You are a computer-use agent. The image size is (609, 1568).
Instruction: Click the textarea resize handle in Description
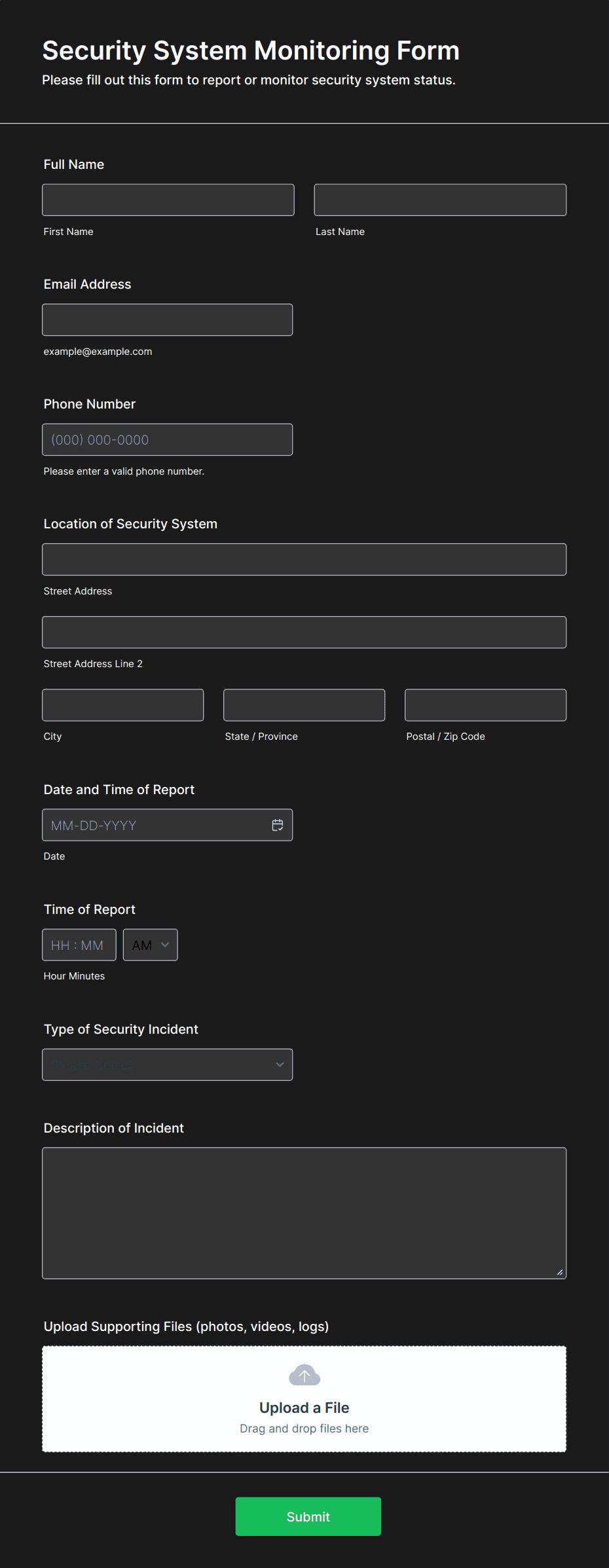[559, 1272]
